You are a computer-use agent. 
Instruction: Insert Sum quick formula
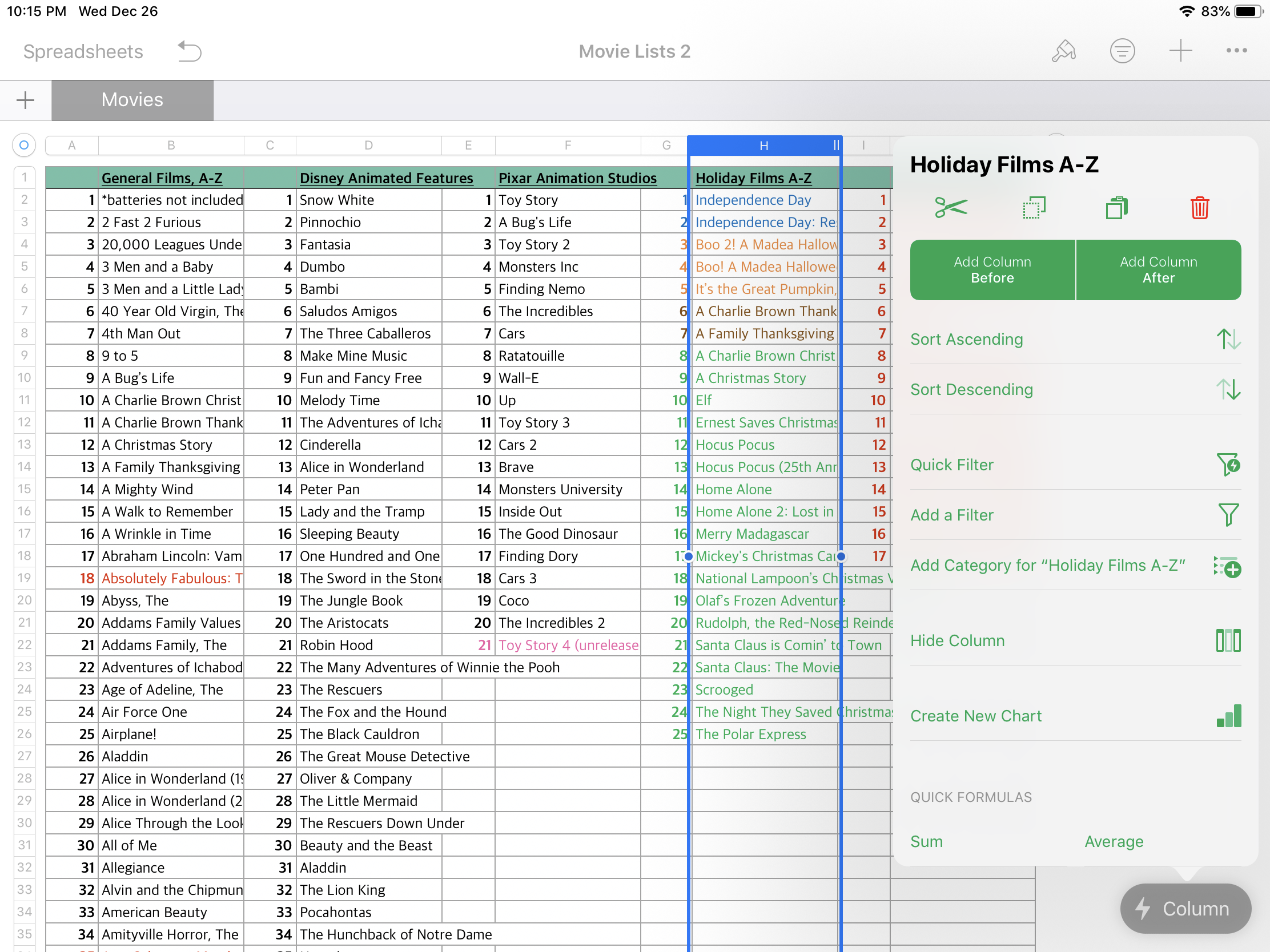pyautogui.click(x=926, y=842)
